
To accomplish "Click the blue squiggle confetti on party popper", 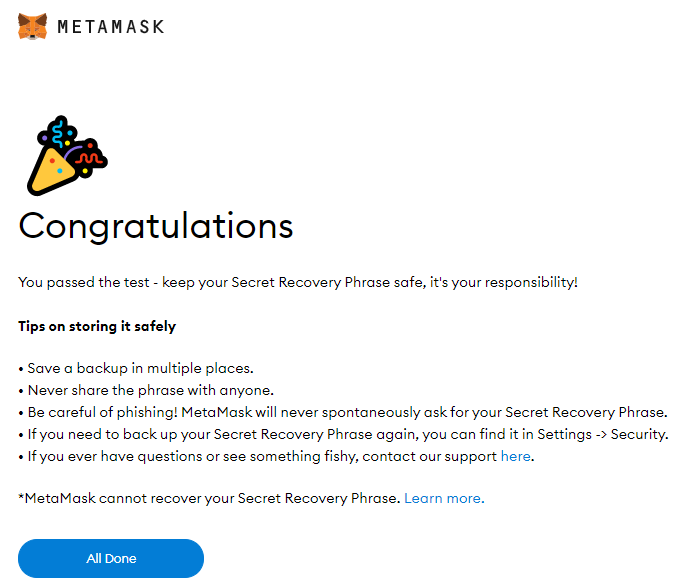I will [58, 133].
